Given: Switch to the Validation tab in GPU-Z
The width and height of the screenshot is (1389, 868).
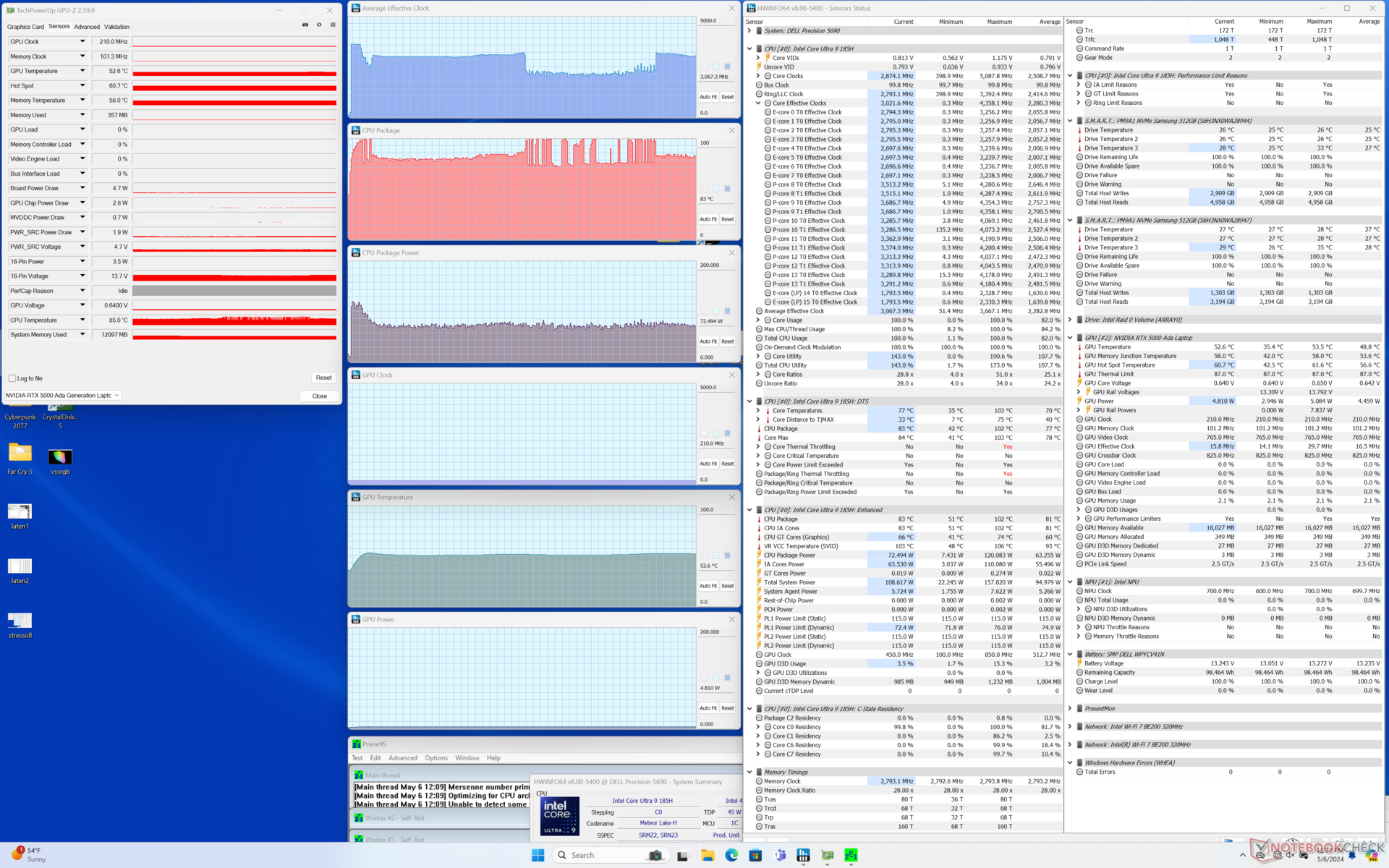Looking at the screenshot, I should click(x=116, y=27).
